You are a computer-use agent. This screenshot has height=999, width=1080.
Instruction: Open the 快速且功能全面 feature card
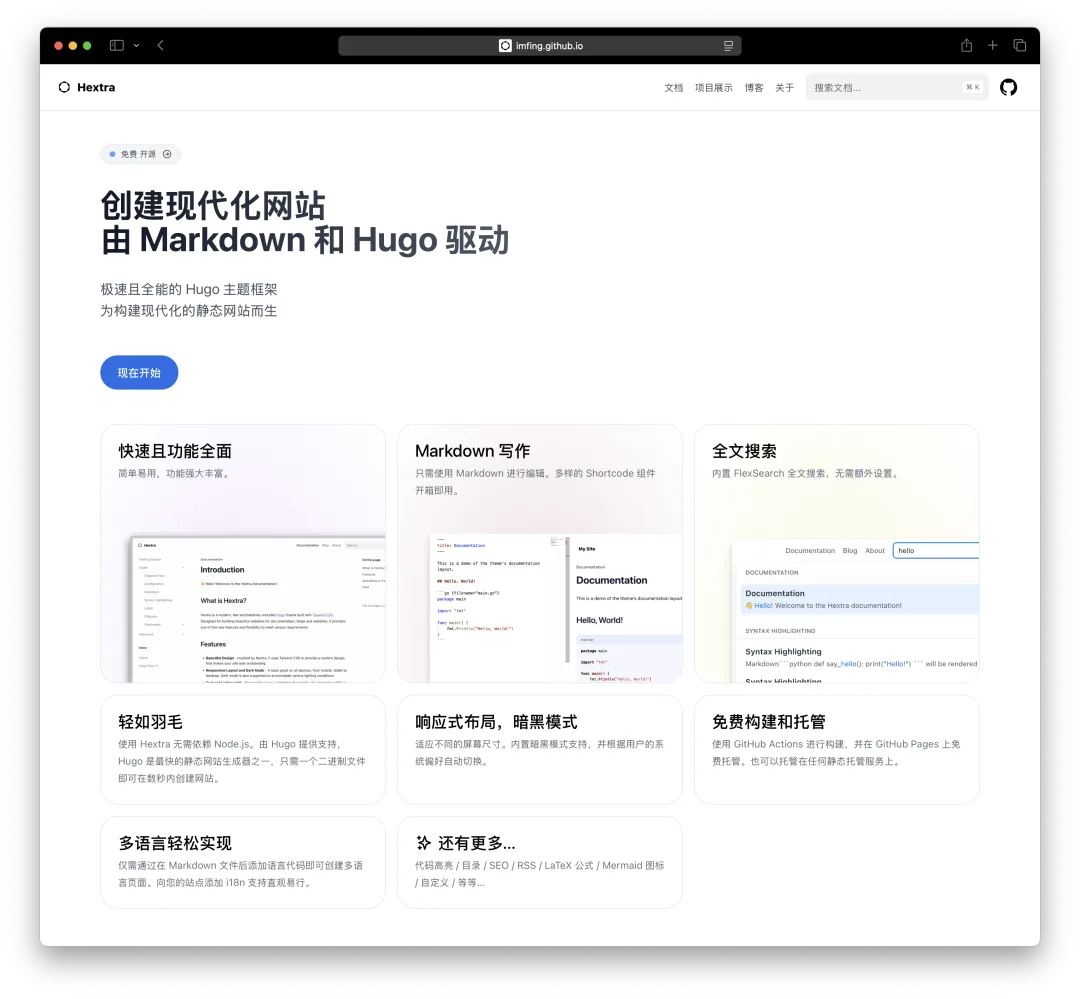(243, 554)
